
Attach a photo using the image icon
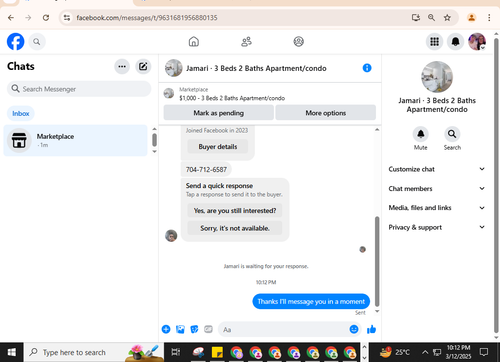[180, 329]
